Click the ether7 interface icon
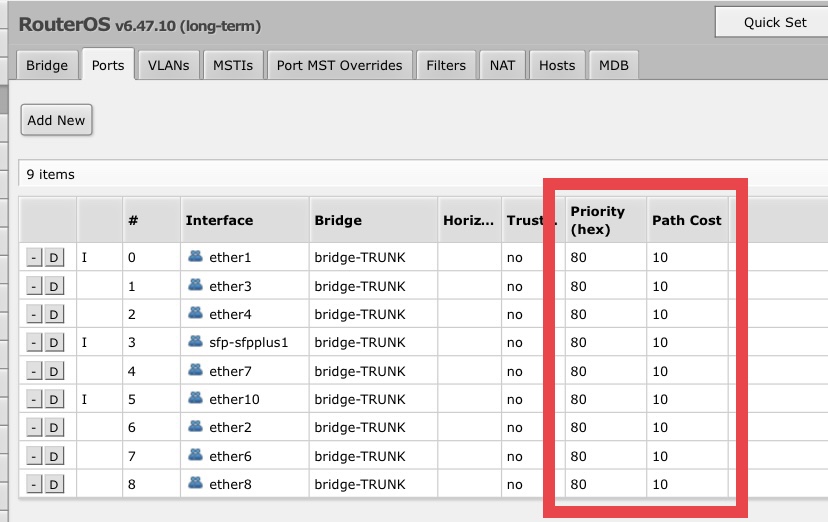The height and width of the screenshot is (522, 828). [195, 370]
